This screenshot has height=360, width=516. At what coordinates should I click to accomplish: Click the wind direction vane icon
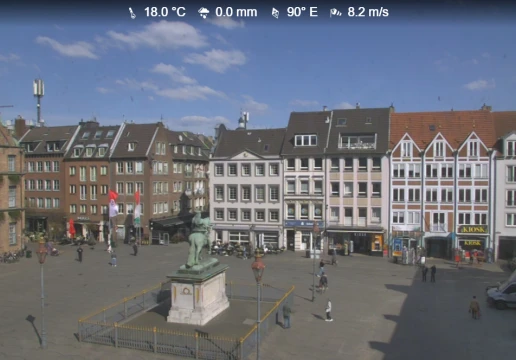click(275, 13)
